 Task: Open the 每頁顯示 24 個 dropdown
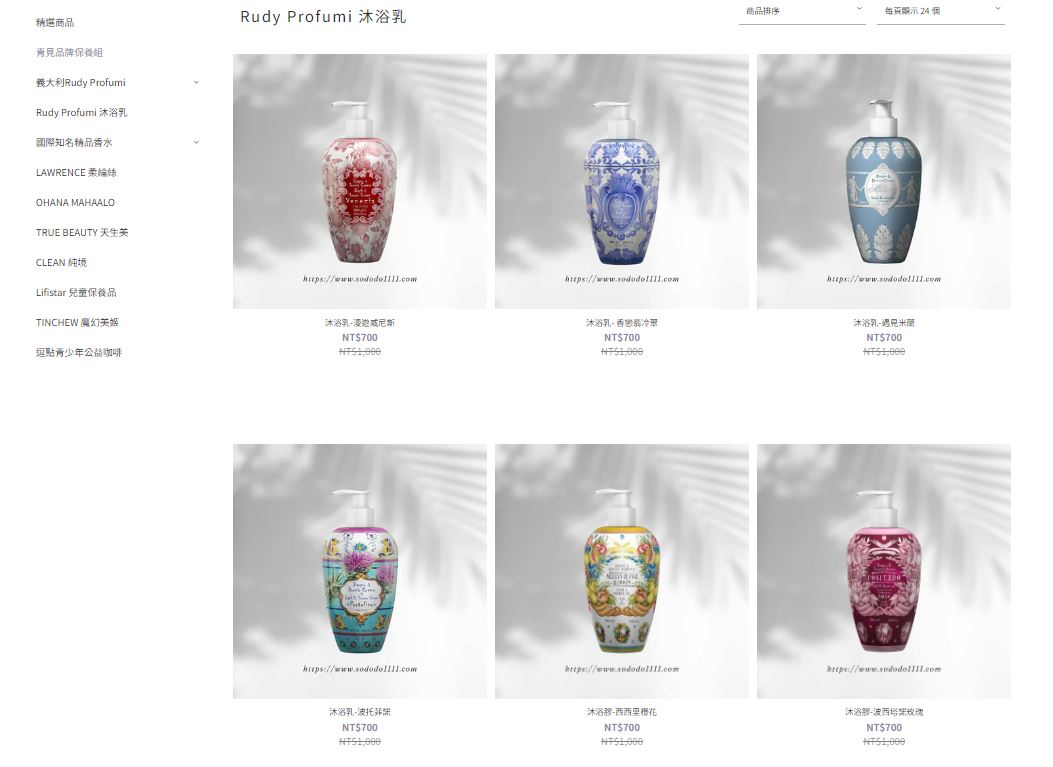940,11
